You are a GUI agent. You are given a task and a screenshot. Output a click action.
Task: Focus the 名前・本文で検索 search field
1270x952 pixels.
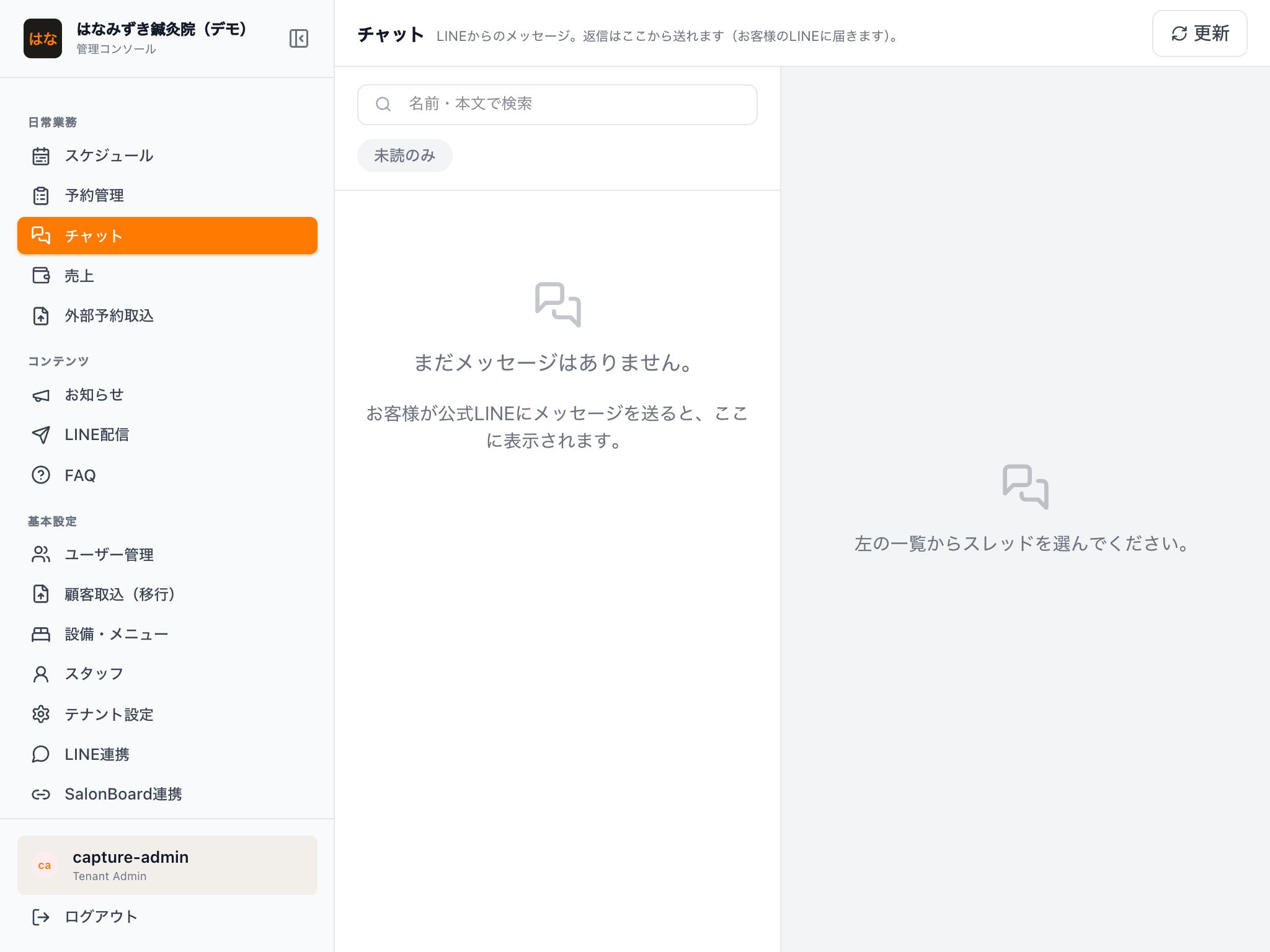click(557, 104)
